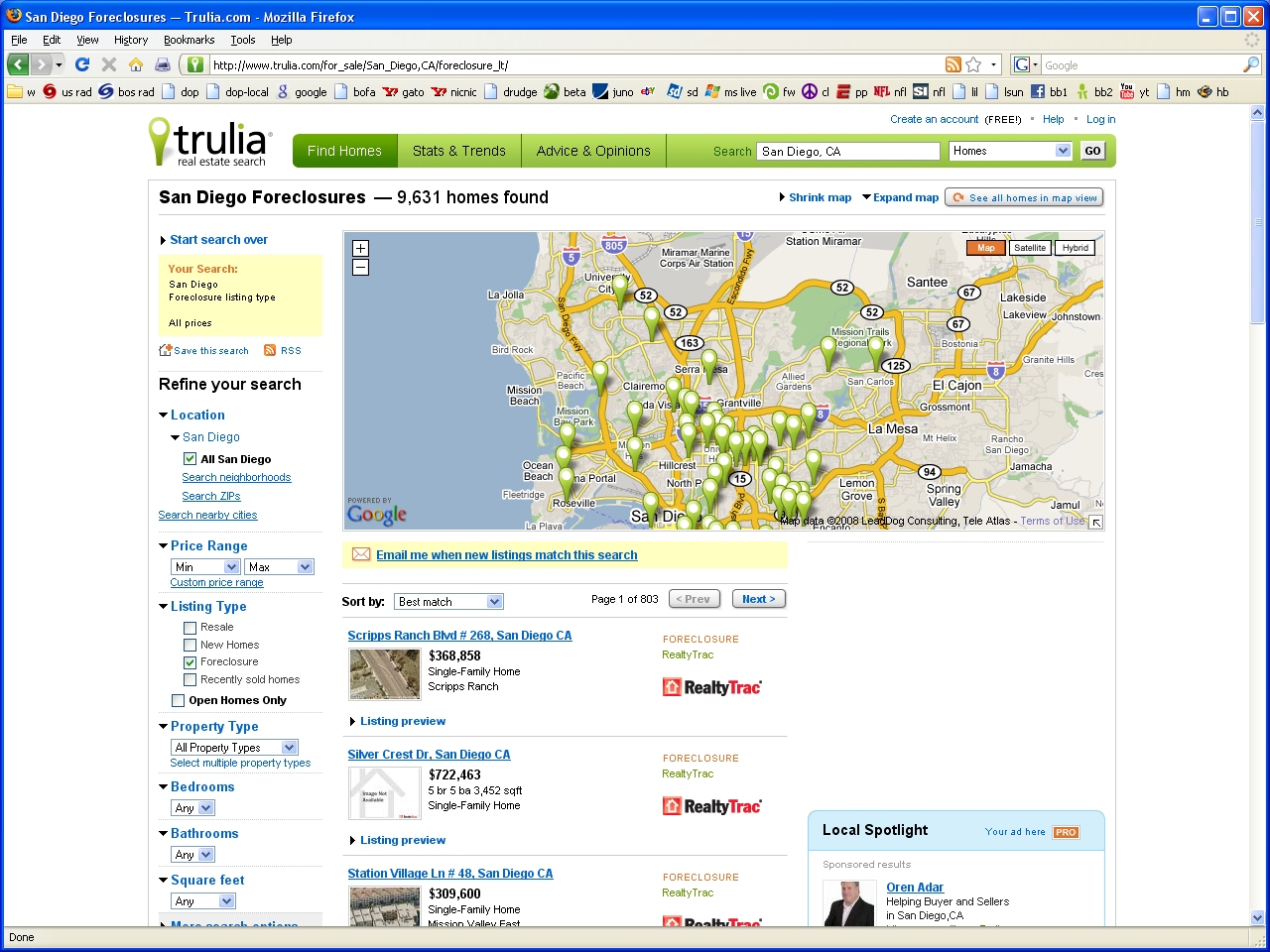Open the Max price dropdown
Image resolution: width=1270 pixels, height=952 pixels.
coord(279,567)
